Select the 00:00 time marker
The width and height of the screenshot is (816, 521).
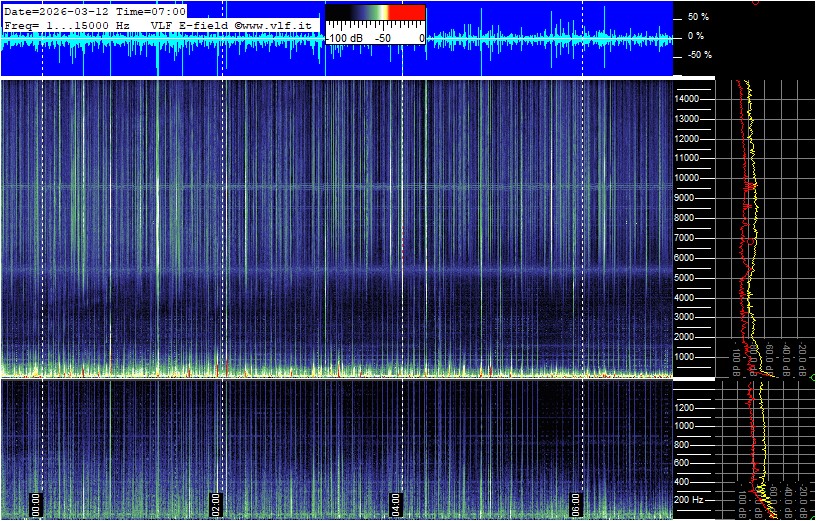coord(37,502)
